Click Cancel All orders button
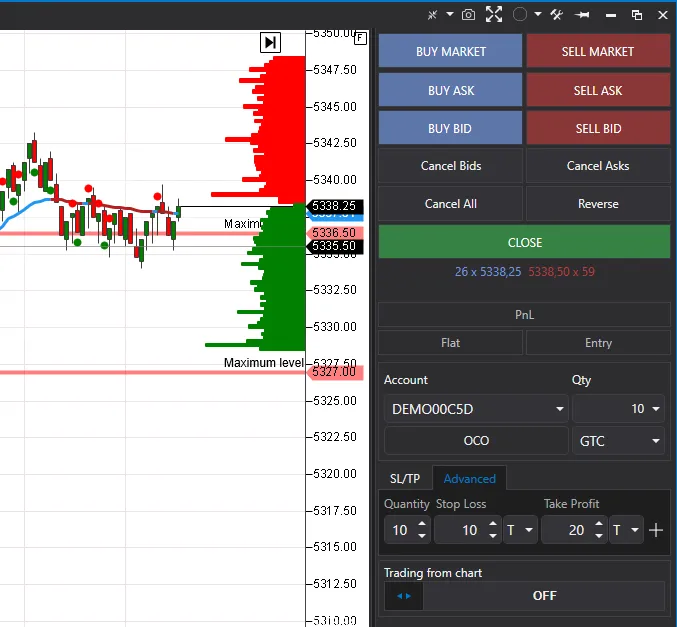Screen dimensions: 677x627 (450, 204)
